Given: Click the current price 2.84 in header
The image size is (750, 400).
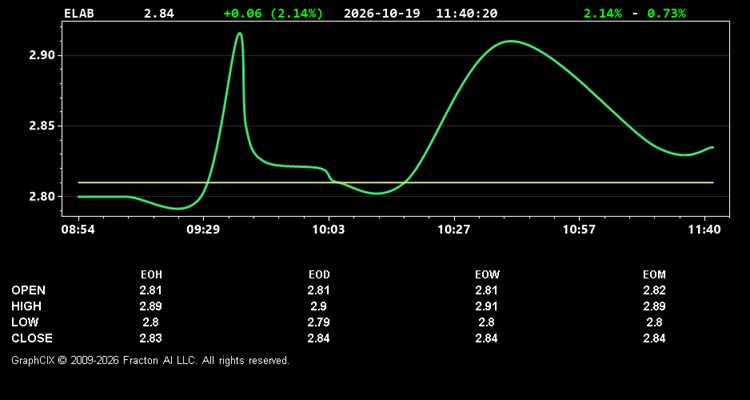Looking at the screenshot, I should click(x=159, y=13).
